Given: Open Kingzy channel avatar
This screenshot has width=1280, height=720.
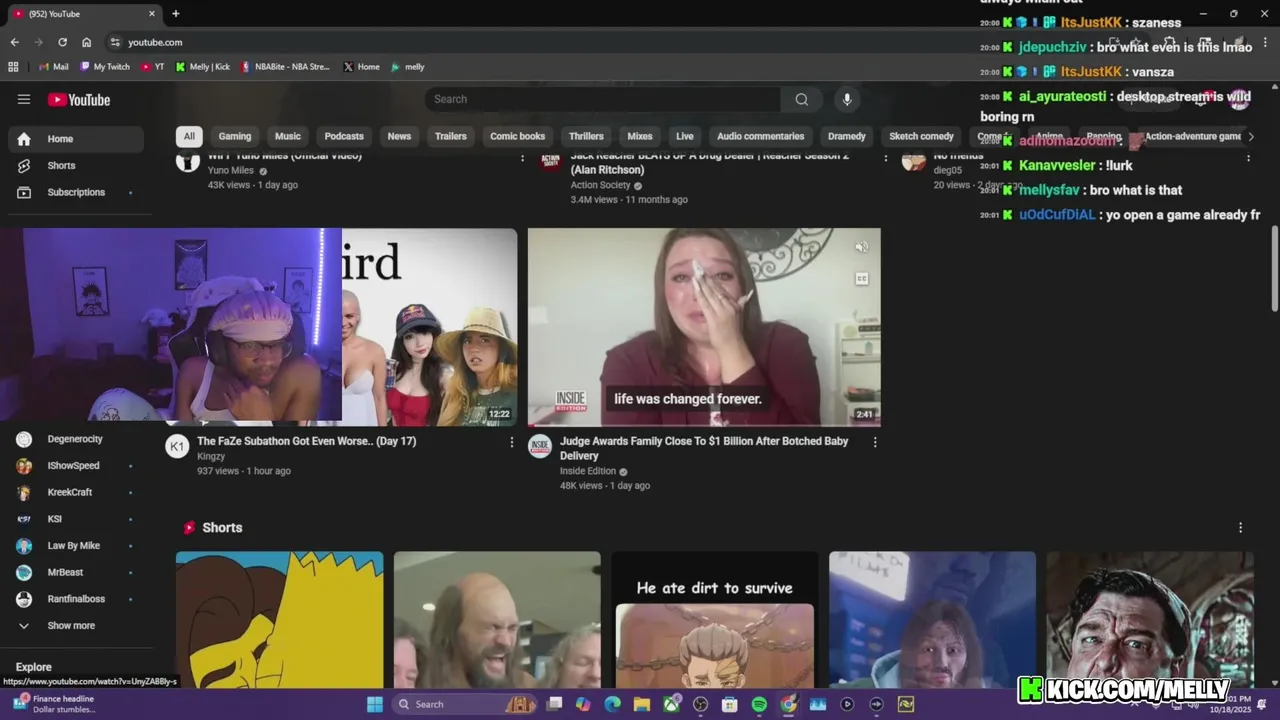Looking at the screenshot, I should tap(177, 446).
